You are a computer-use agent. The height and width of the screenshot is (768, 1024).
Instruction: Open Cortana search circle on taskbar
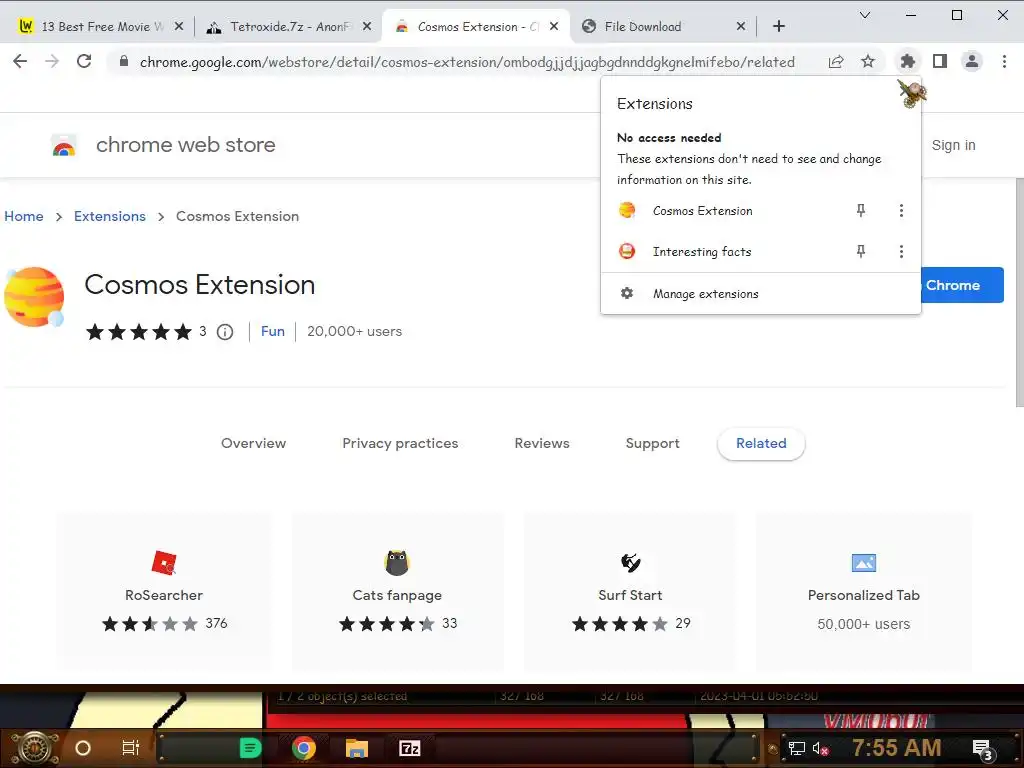tap(83, 748)
